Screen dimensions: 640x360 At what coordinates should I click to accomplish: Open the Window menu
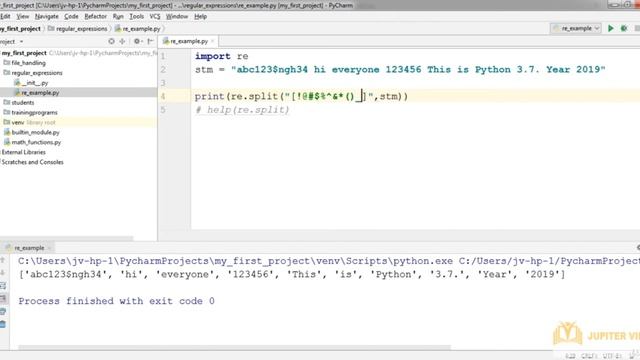coord(177,16)
